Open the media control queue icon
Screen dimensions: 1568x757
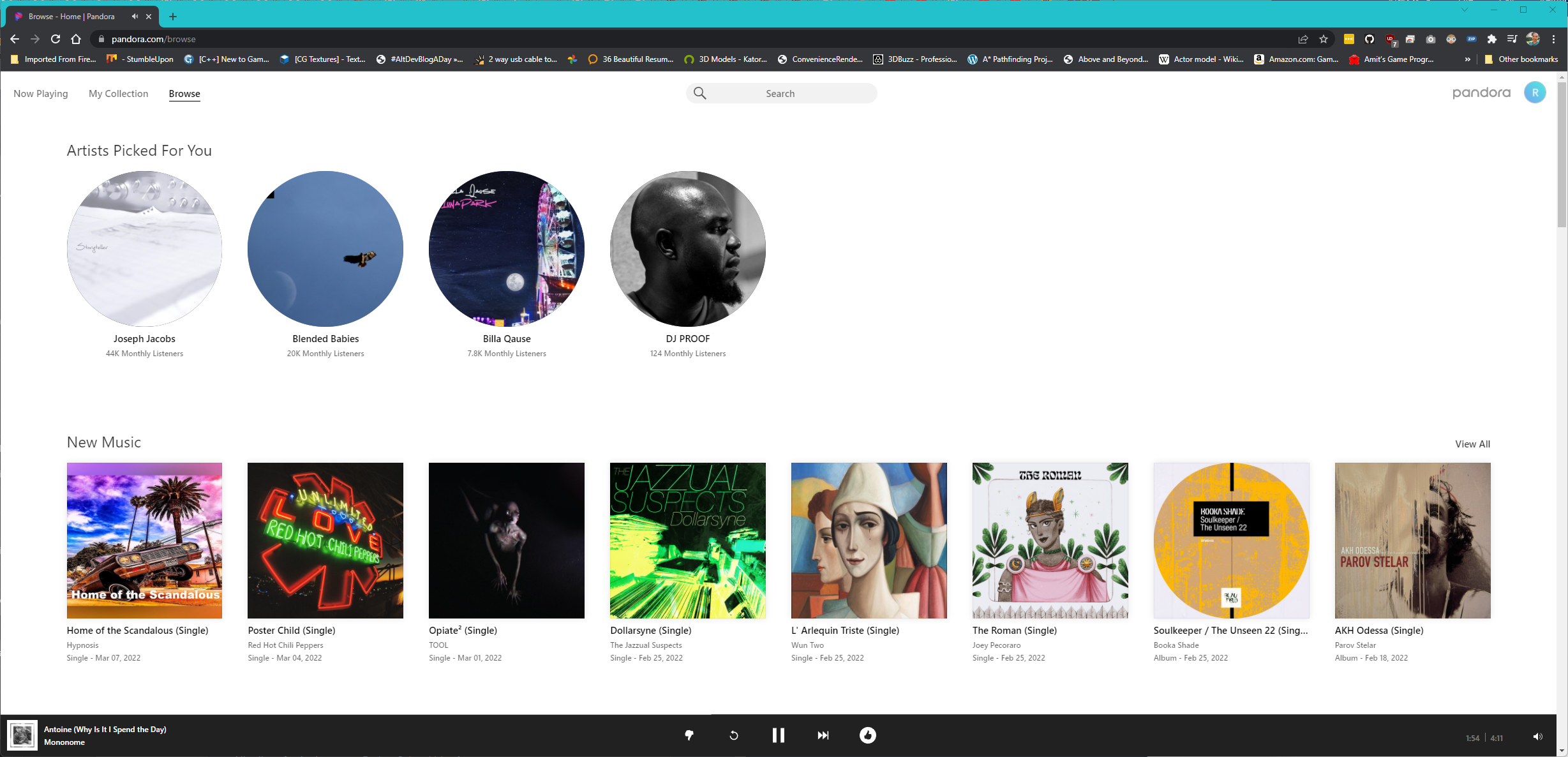click(1512, 39)
